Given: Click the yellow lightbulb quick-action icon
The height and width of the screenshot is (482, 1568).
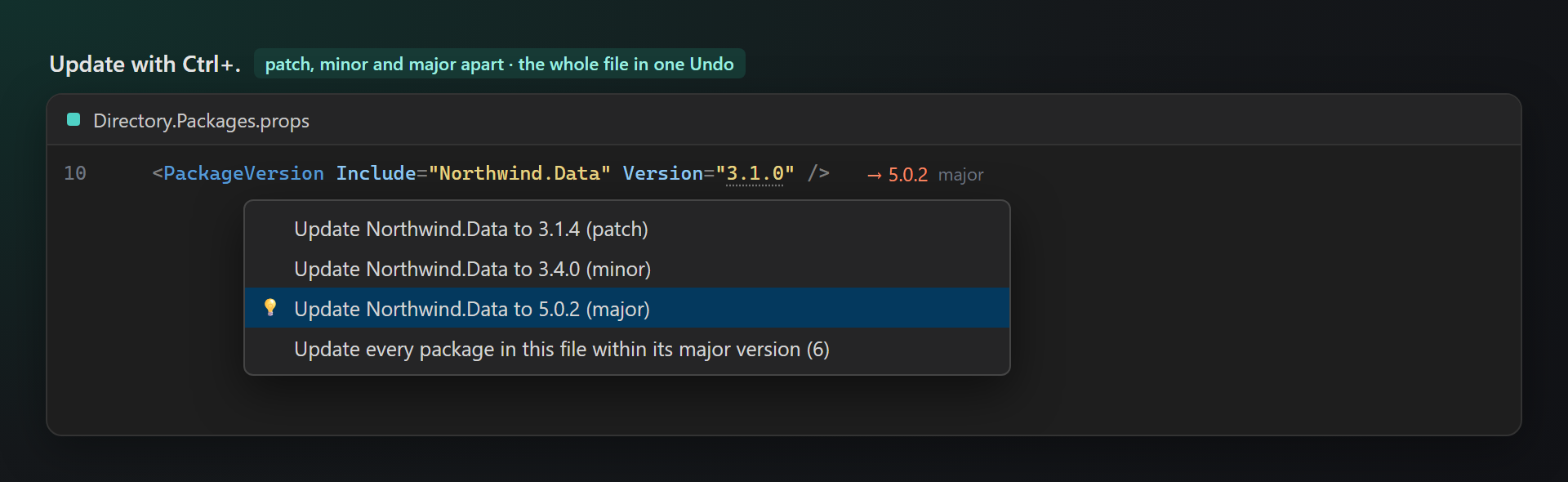Looking at the screenshot, I should 270,308.
